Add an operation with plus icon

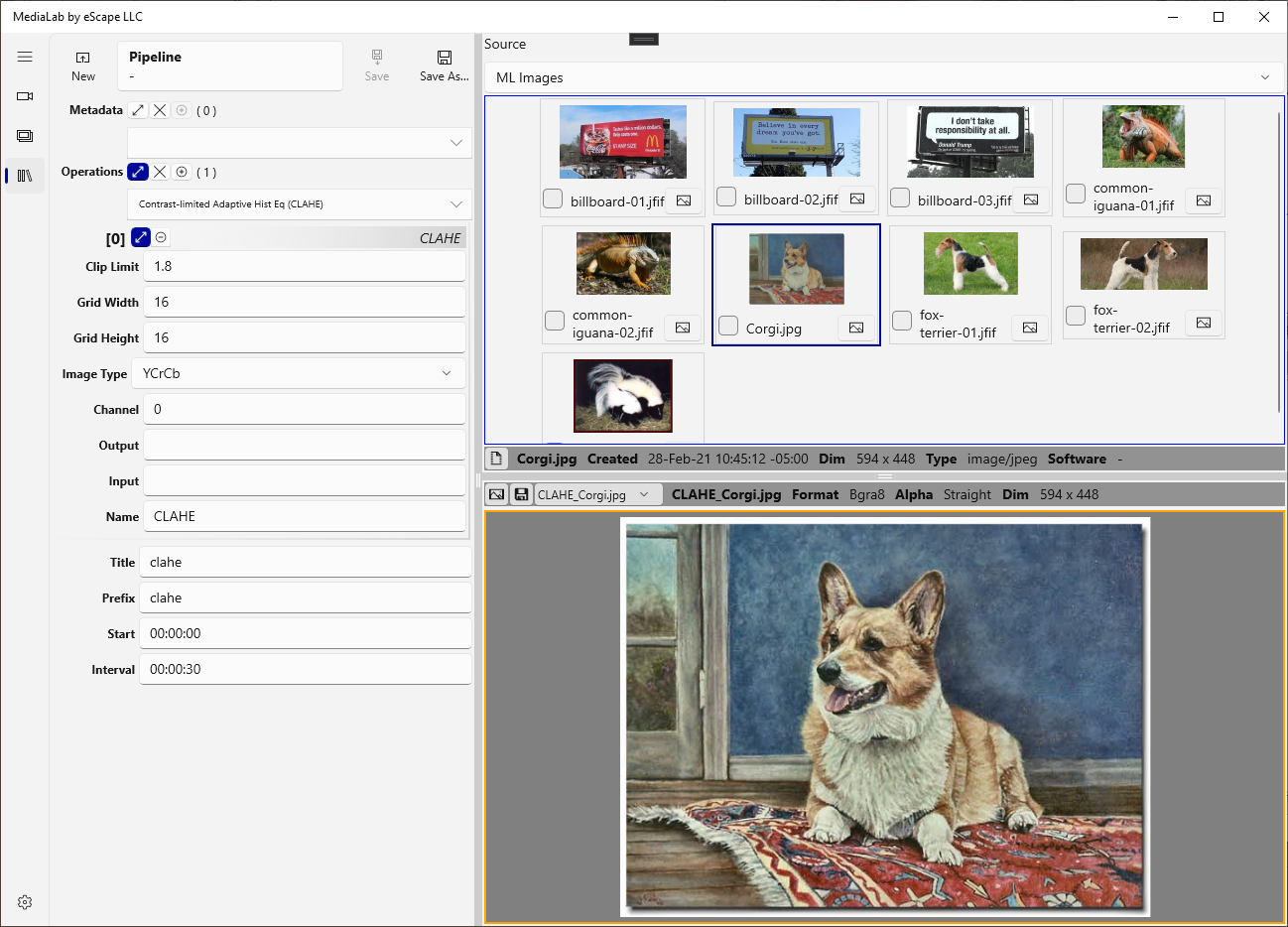[x=182, y=172]
